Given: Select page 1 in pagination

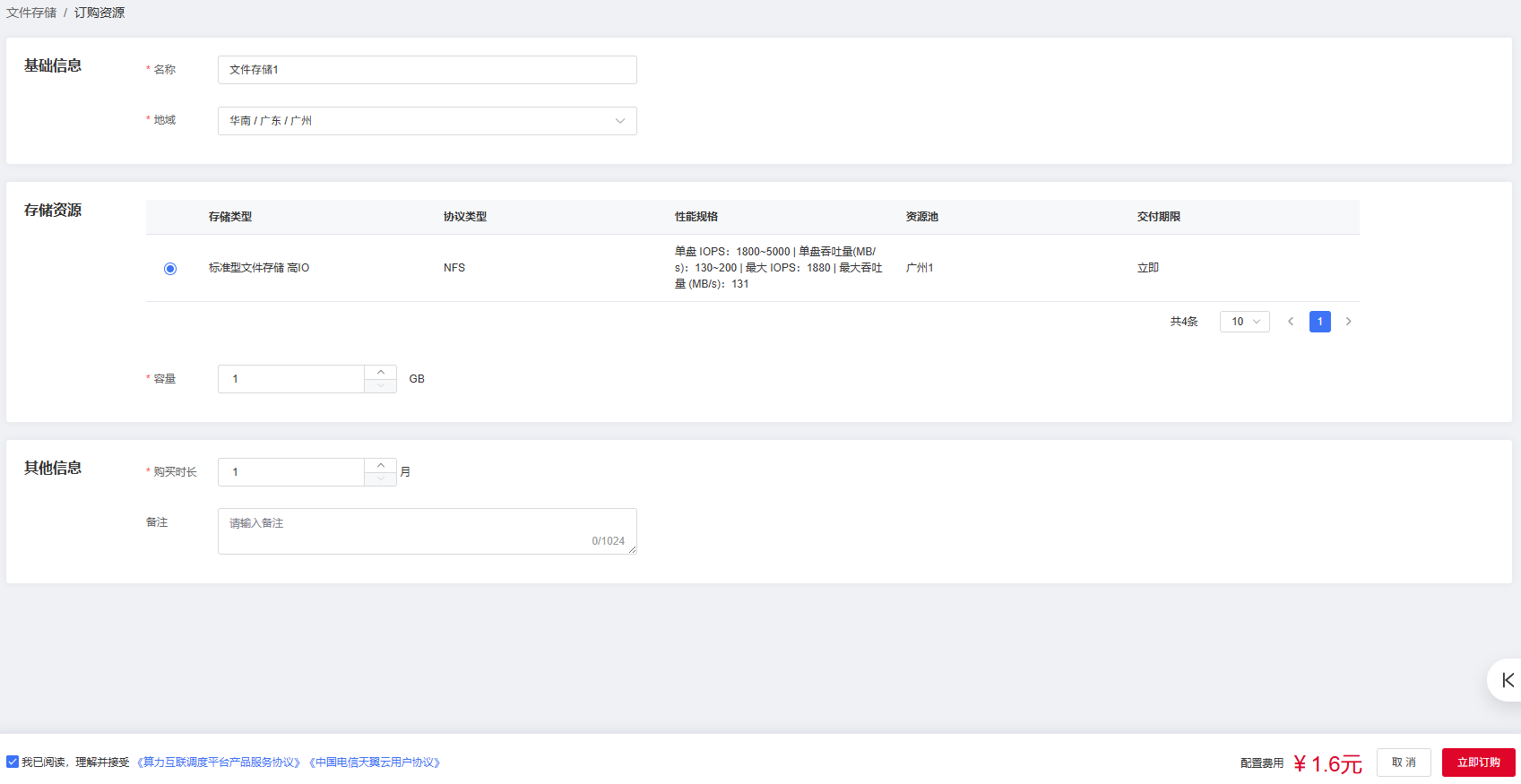Looking at the screenshot, I should (x=1319, y=322).
